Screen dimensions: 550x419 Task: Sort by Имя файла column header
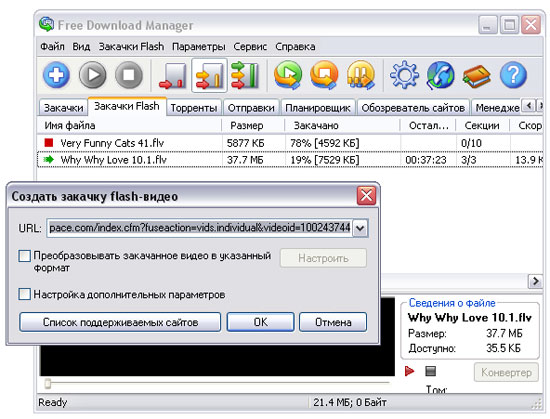click(x=129, y=126)
